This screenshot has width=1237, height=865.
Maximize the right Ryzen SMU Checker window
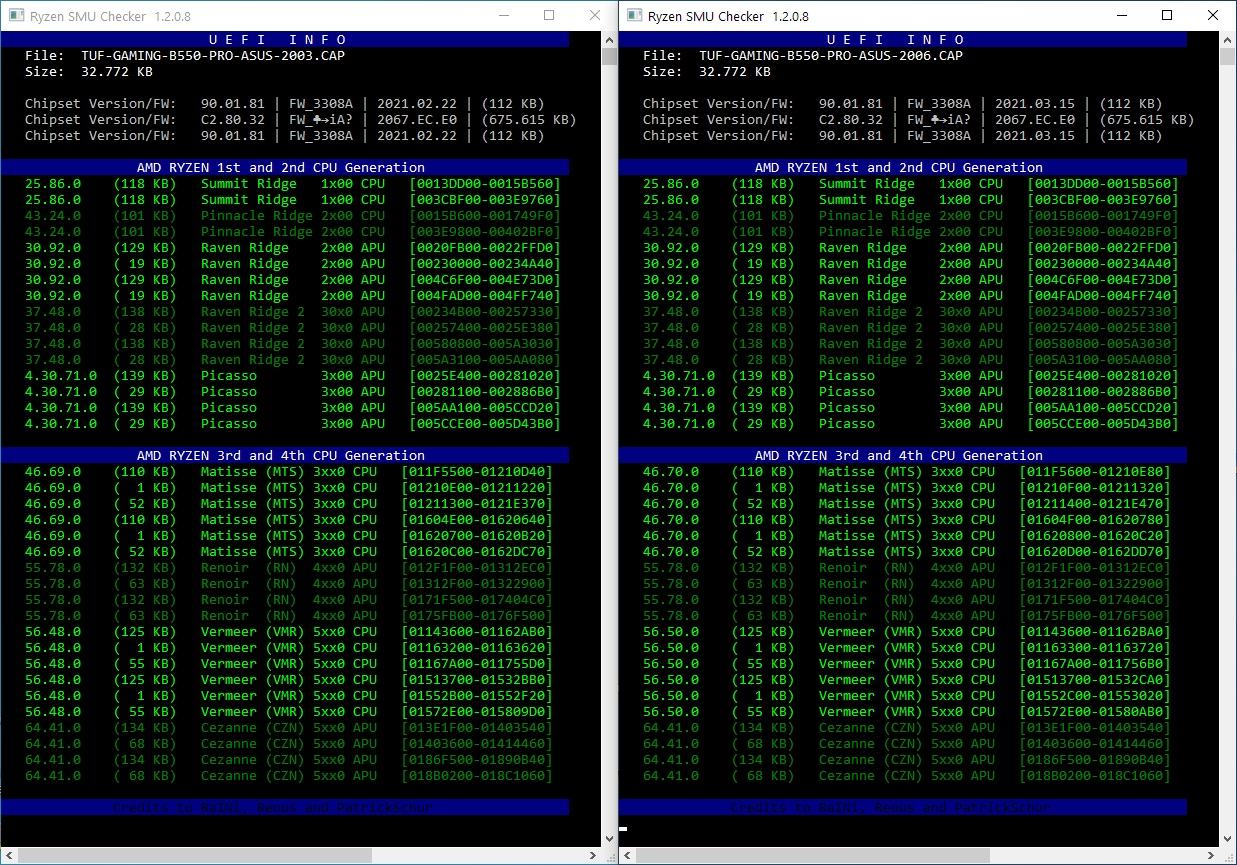point(1167,16)
